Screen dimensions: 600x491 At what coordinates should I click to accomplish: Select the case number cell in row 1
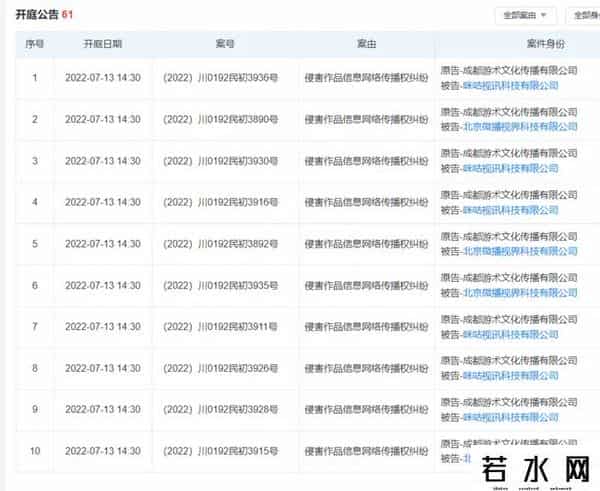coord(220,78)
